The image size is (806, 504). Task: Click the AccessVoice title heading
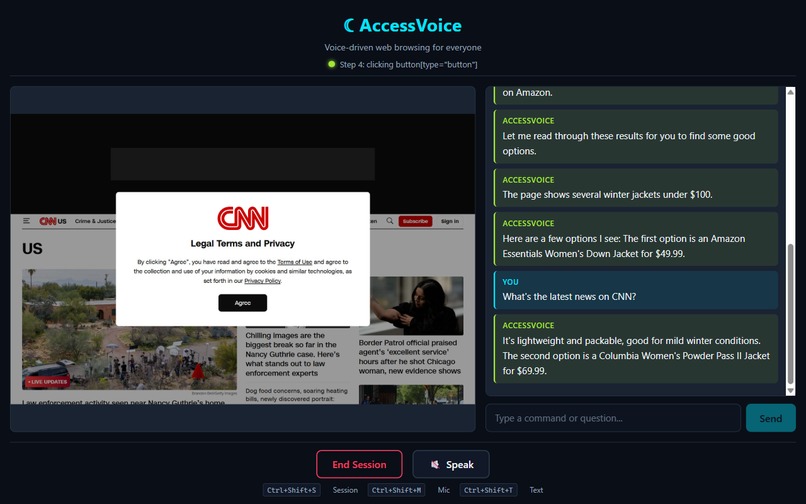tap(410, 25)
